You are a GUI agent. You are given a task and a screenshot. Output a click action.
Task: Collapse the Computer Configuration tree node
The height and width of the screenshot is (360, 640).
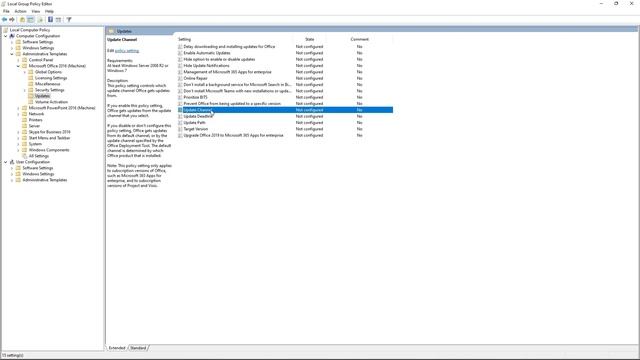(x=6, y=36)
